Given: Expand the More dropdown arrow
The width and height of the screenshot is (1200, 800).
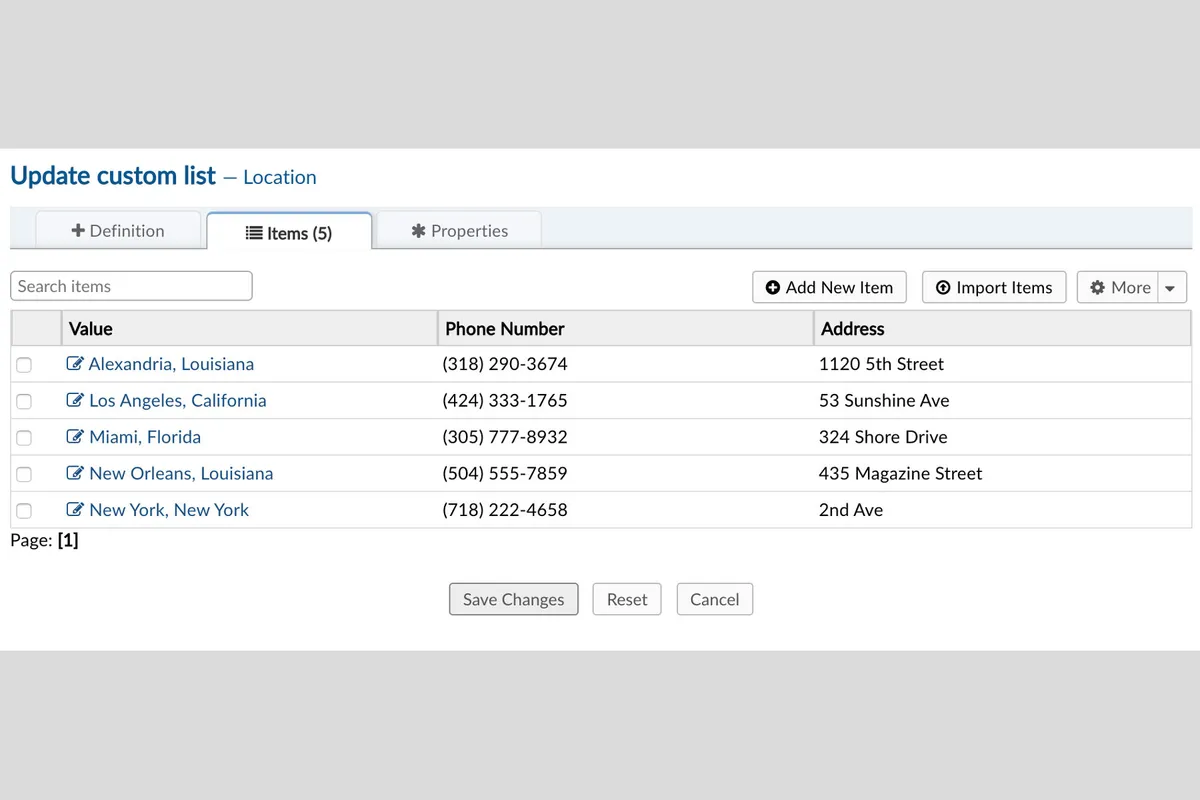Looking at the screenshot, I should (x=1171, y=288).
